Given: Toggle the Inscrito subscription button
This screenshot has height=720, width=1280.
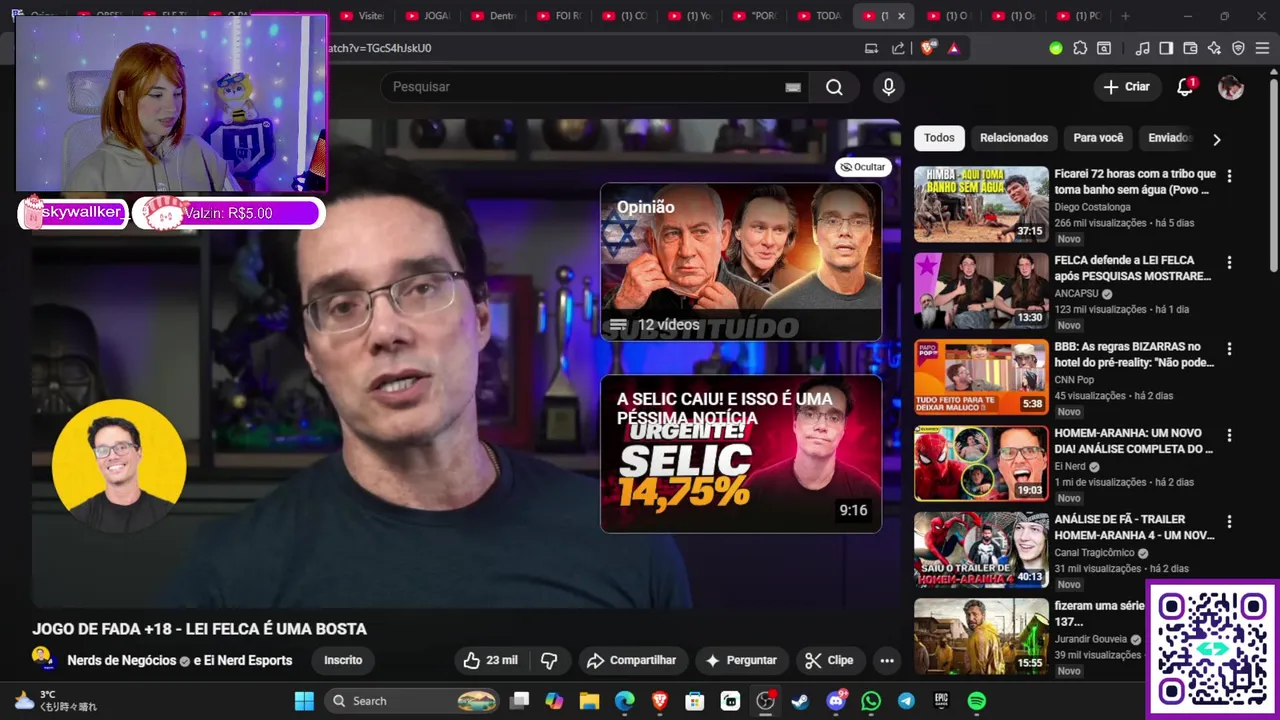Looking at the screenshot, I should pos(343,660).
